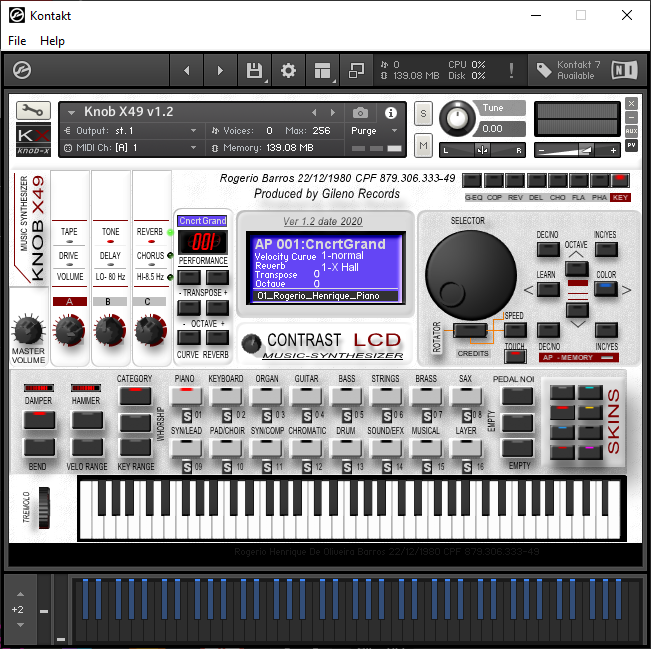Solo the instrument with the S button
Screen dimensions: 651x649
423,113
